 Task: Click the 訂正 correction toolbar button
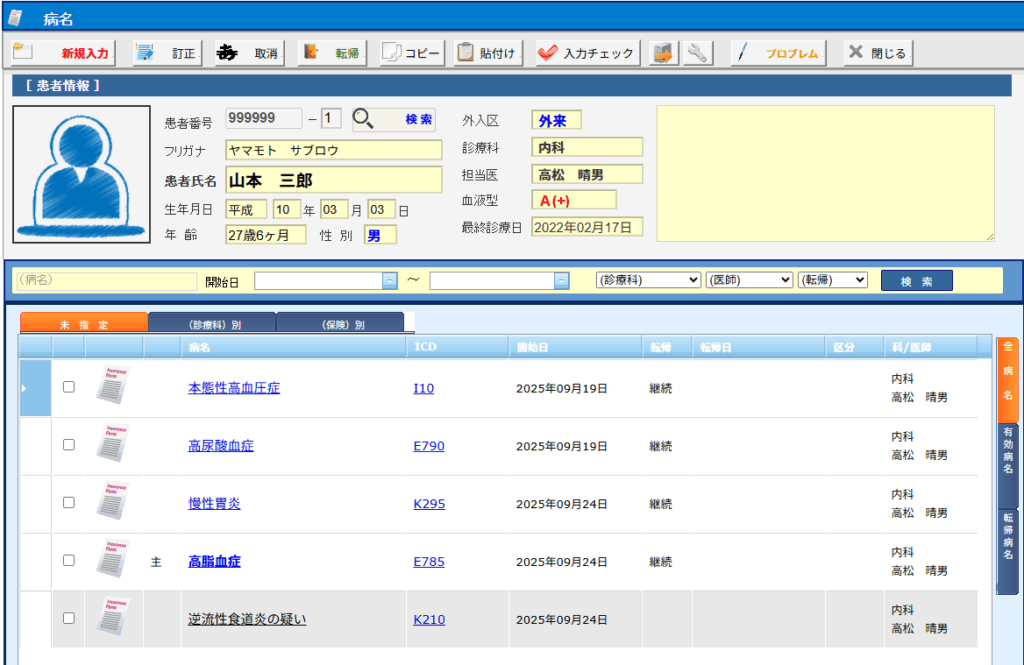(x=166, y=53)
